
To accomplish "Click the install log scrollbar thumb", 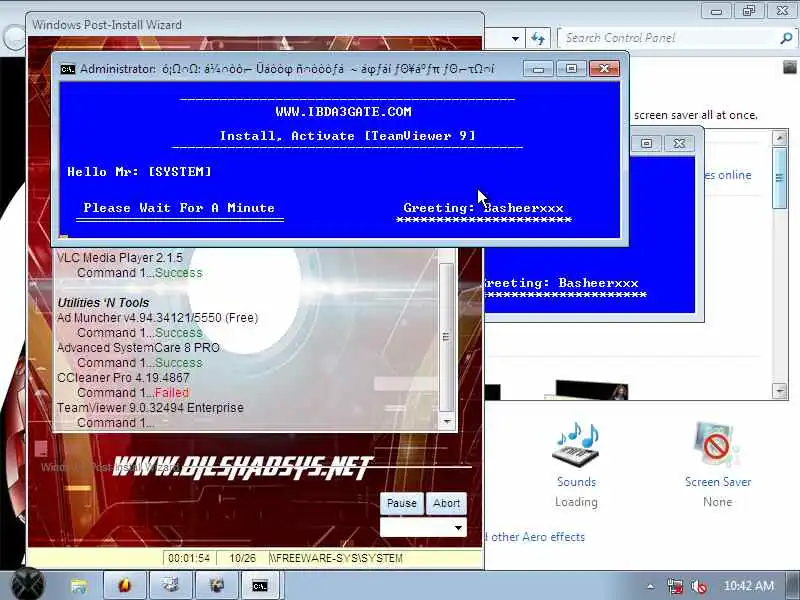I will (446, 337).
